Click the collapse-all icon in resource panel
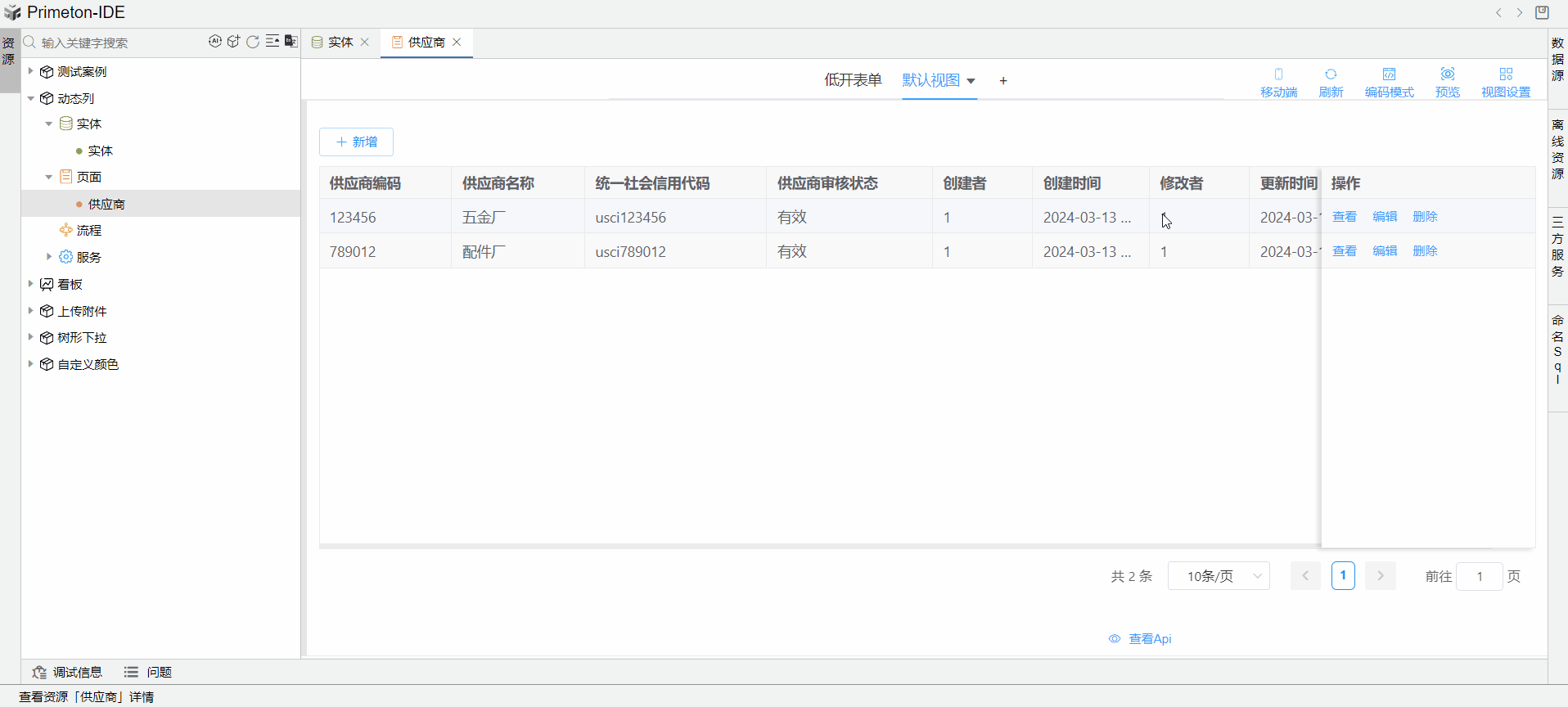The height and width of the screenshot is (707, 1568). (273, 42)
